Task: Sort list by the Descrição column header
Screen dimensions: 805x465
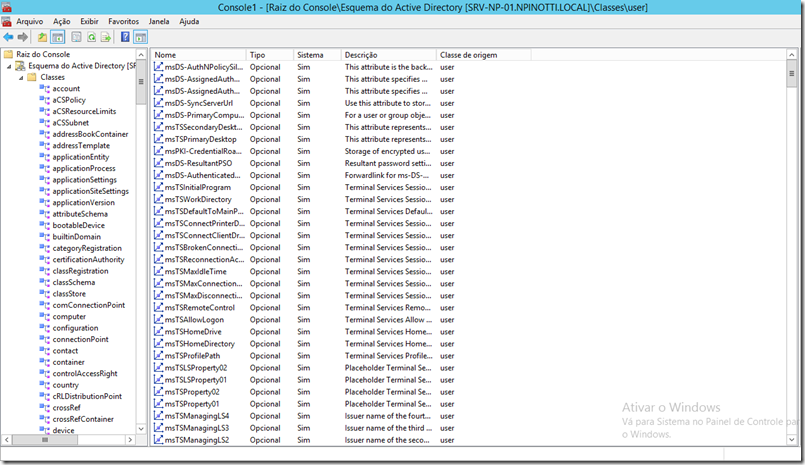Action: coord(389,55)
